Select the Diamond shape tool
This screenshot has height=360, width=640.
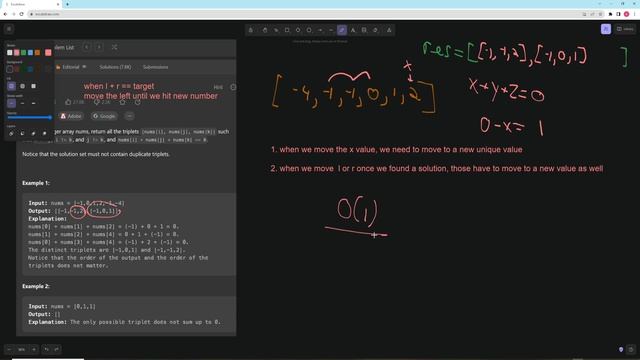coord(298,30)
